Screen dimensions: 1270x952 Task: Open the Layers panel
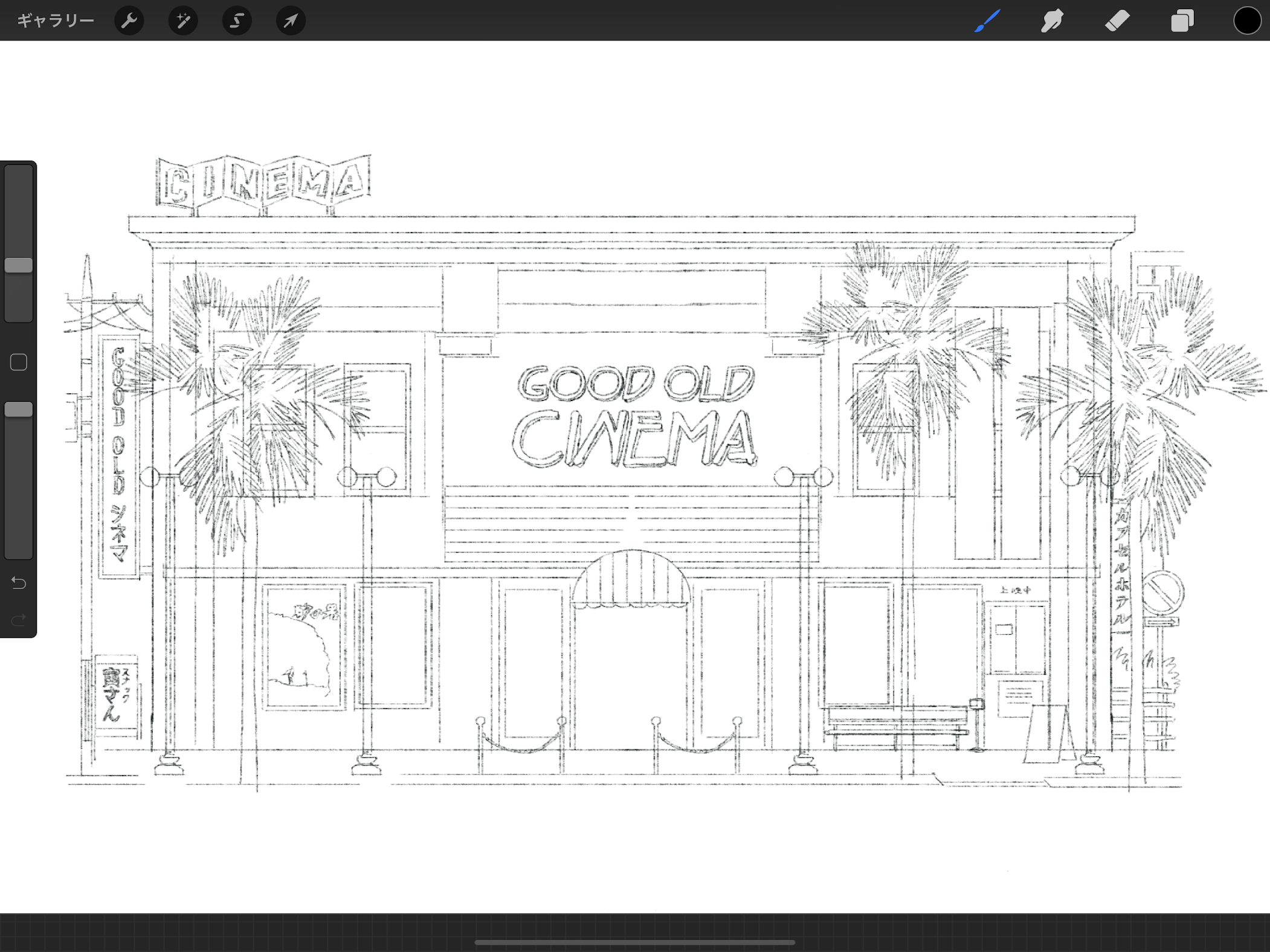(x=1182, y=21)
